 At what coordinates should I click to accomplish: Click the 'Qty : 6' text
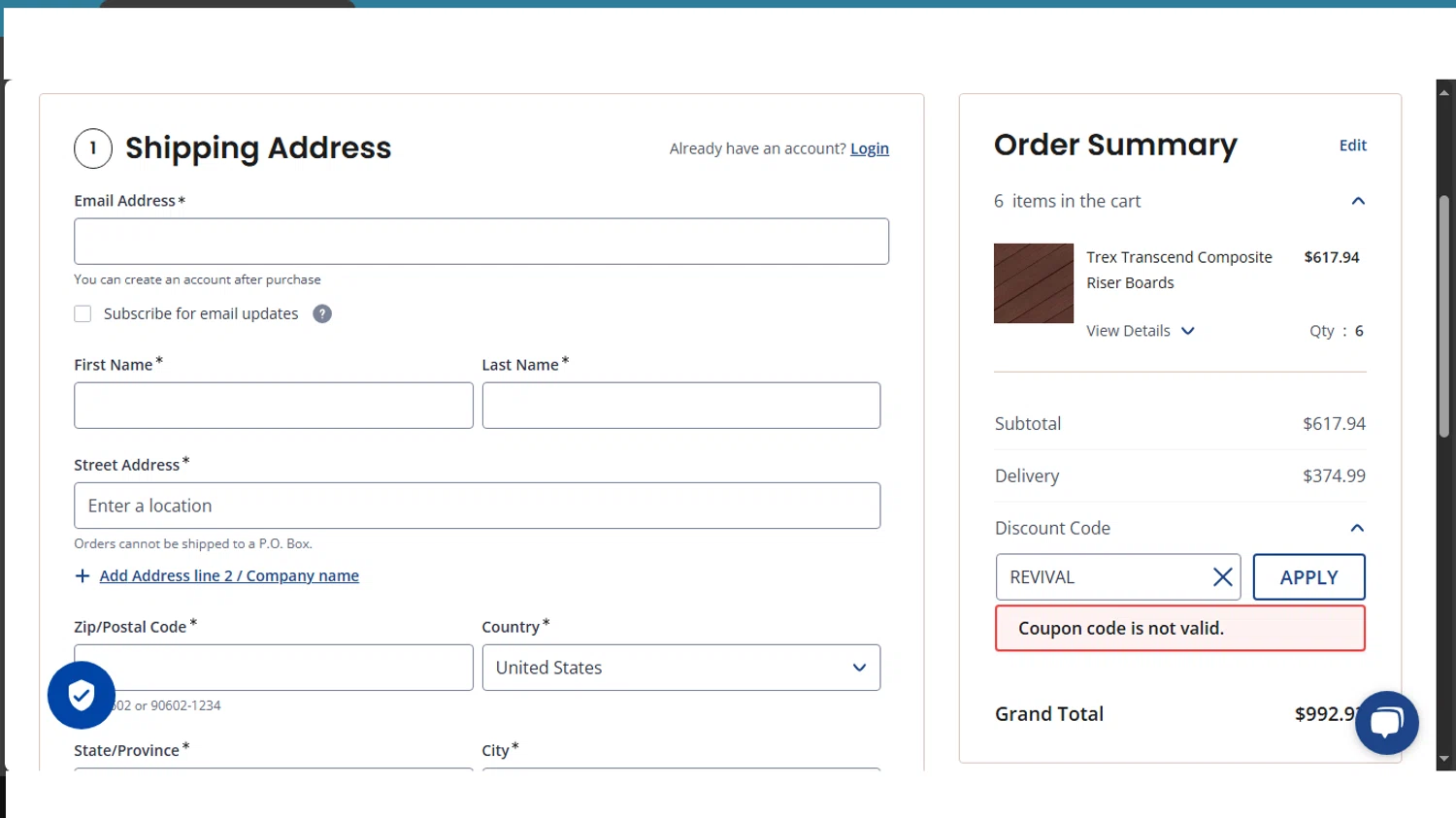coord(1337,331)
